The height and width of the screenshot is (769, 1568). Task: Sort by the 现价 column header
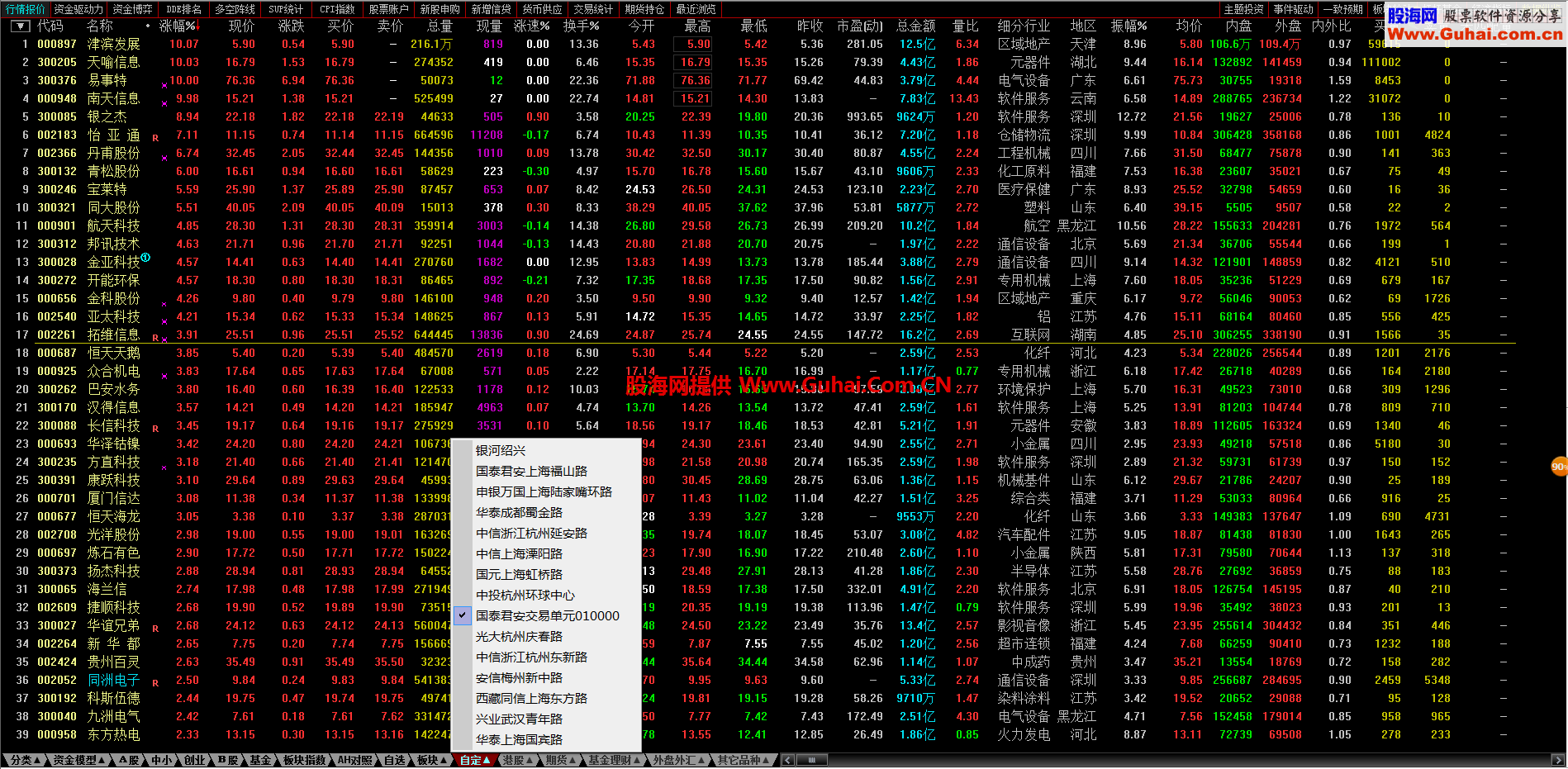[242, 26]
